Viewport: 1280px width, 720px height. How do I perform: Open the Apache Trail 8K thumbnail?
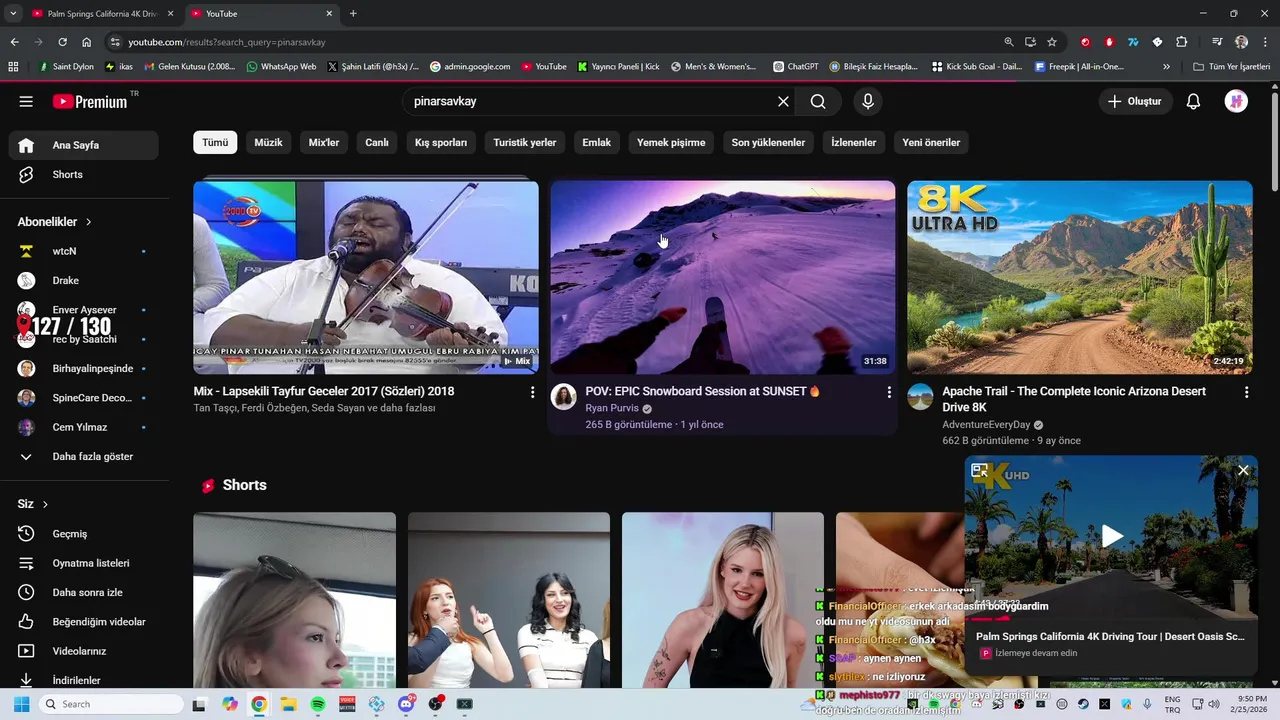click(x=1080, y=277)
